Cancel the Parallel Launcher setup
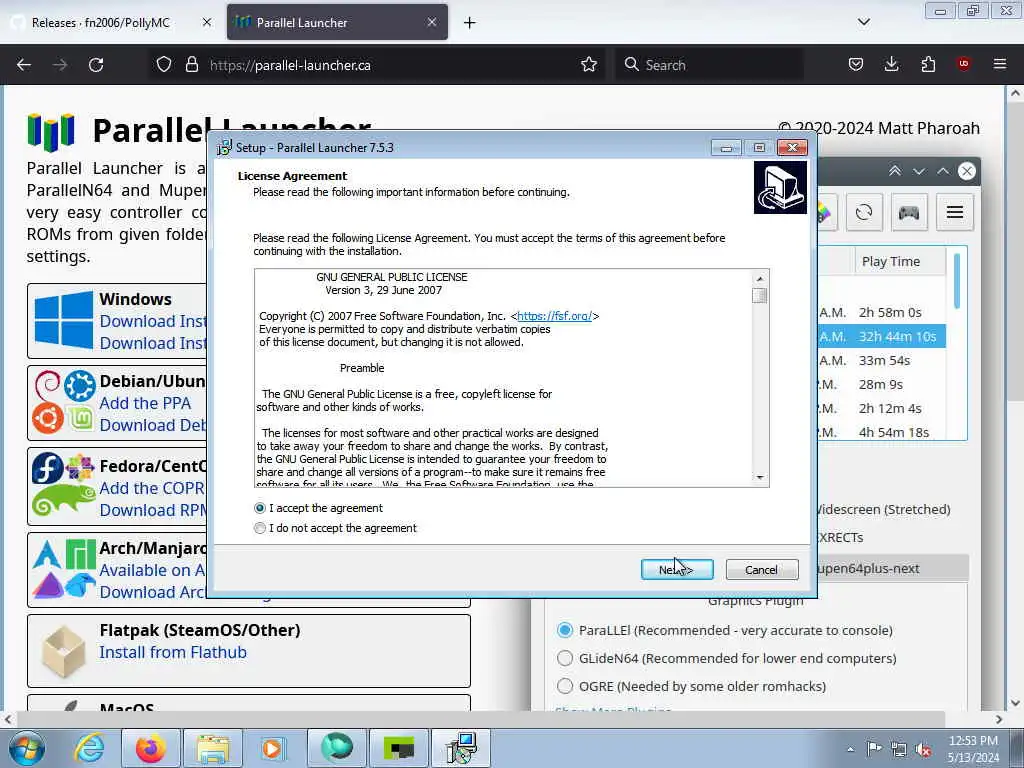 pos(761,569)
